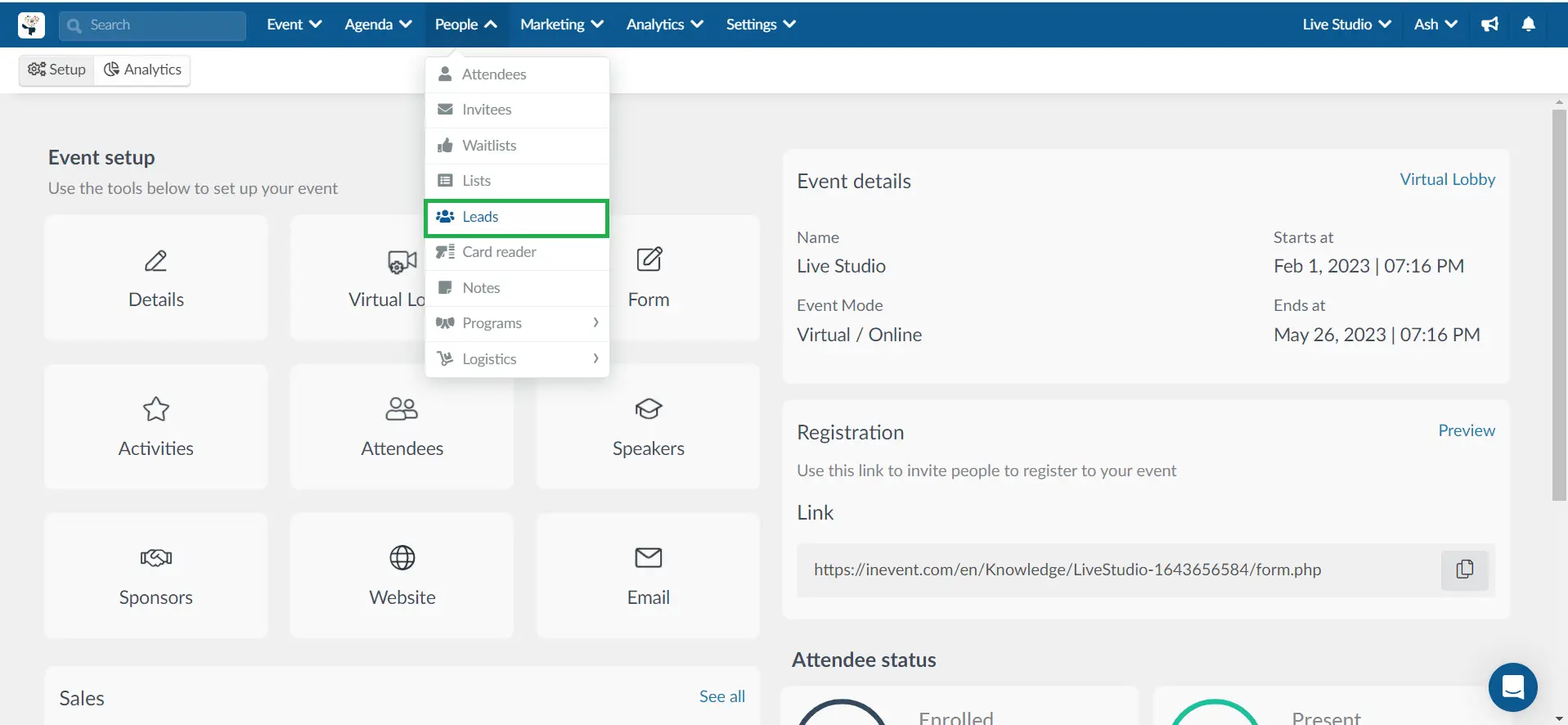Image resolution: width=1568 pixels, height=725 pixels.
Task: Click the Virtual Lobby camera icon
Action: [x=402, y=261]
